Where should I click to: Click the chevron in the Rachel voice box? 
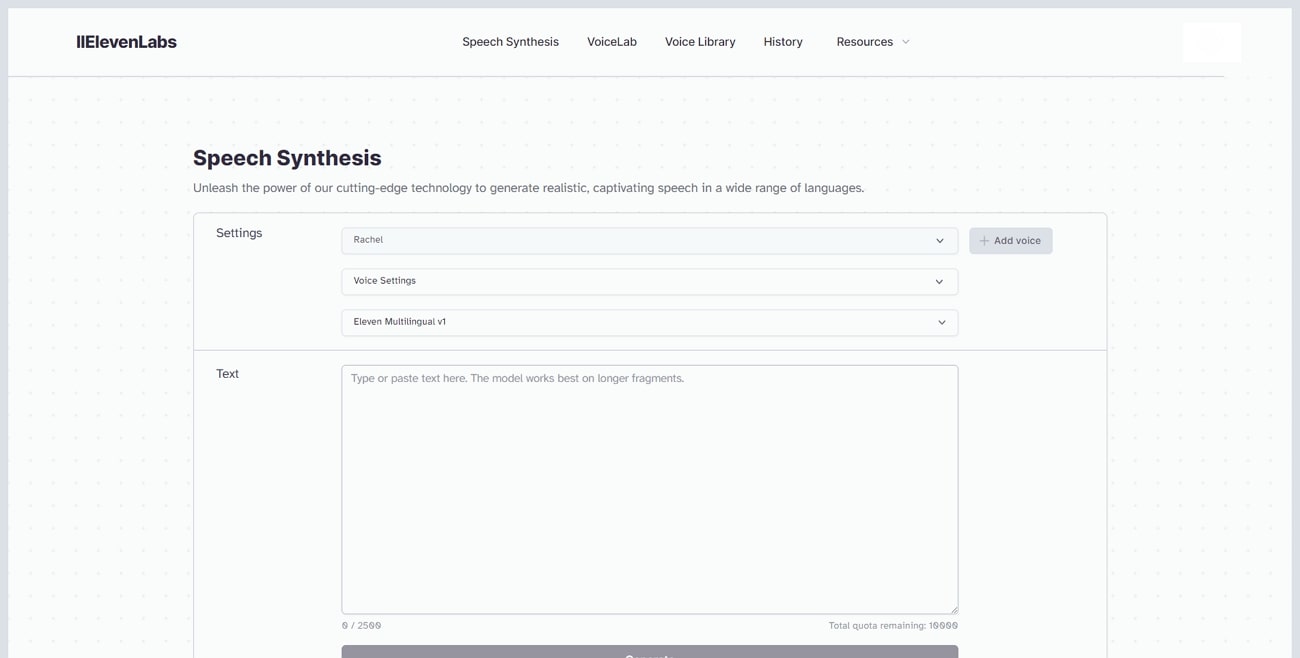(940, 241)
